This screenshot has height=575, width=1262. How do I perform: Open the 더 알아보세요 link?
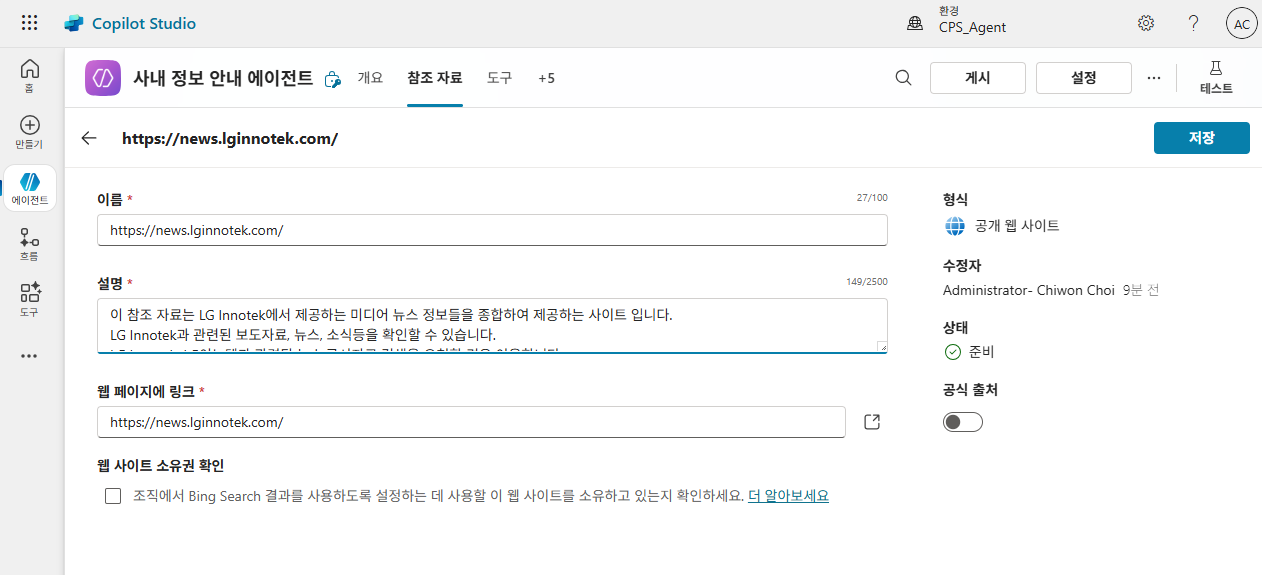[788, 496]
